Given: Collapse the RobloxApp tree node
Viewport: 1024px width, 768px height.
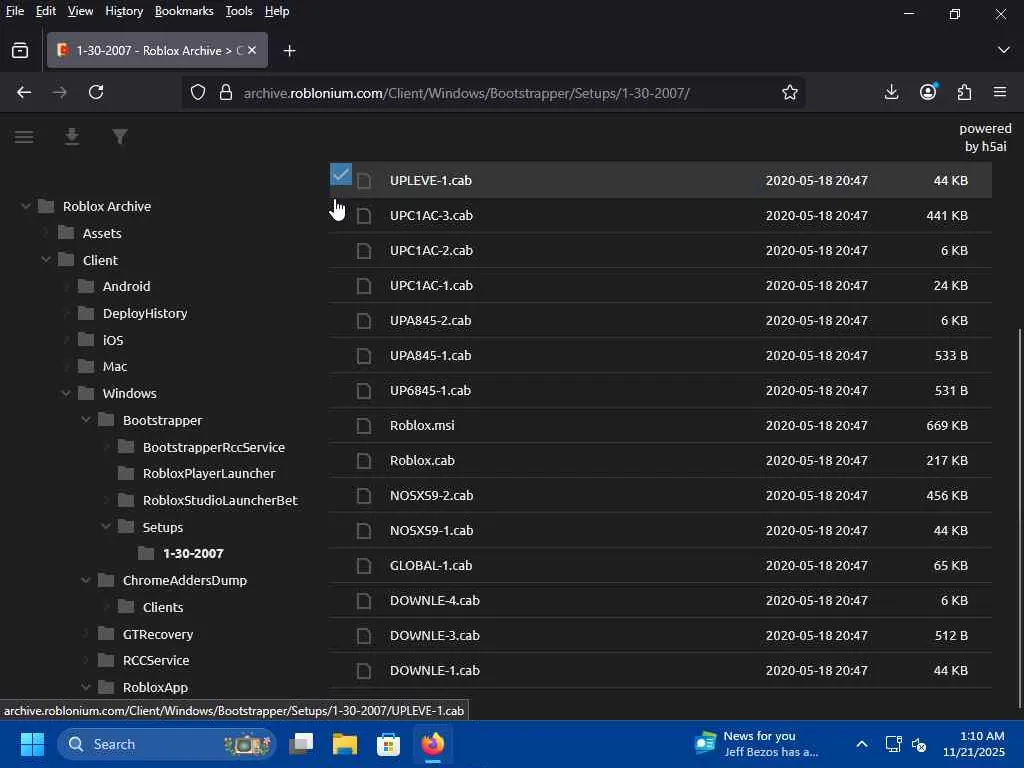Looking at the screenshot, I should [86, 687].
